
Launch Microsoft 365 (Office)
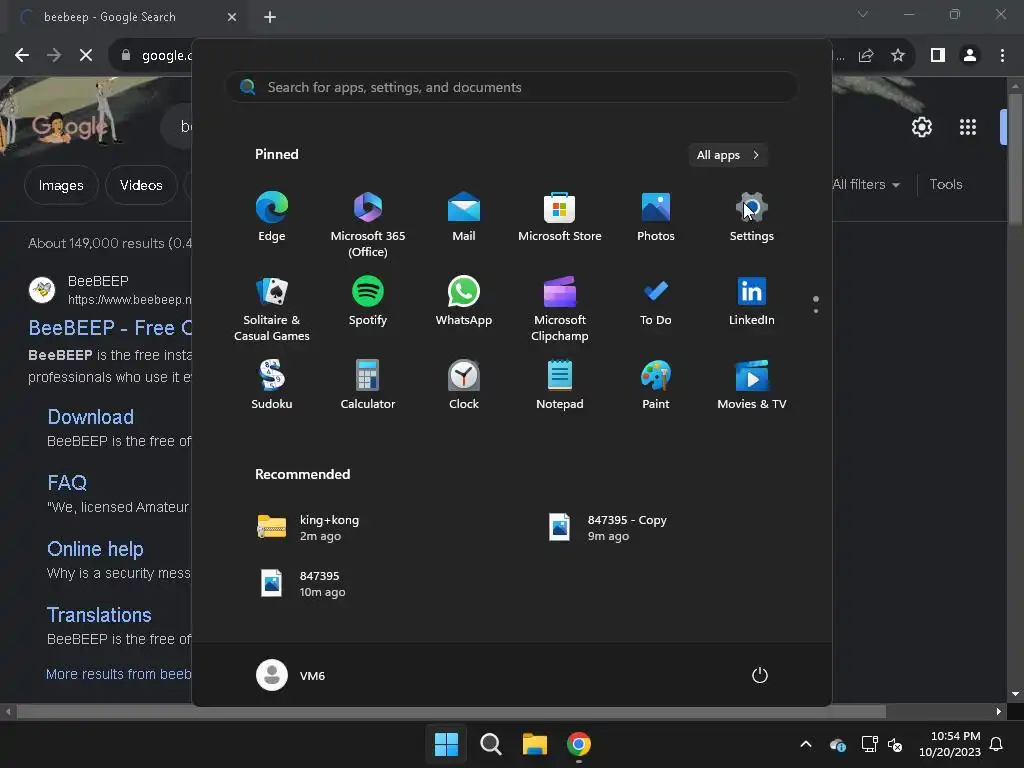coord(368,225)
